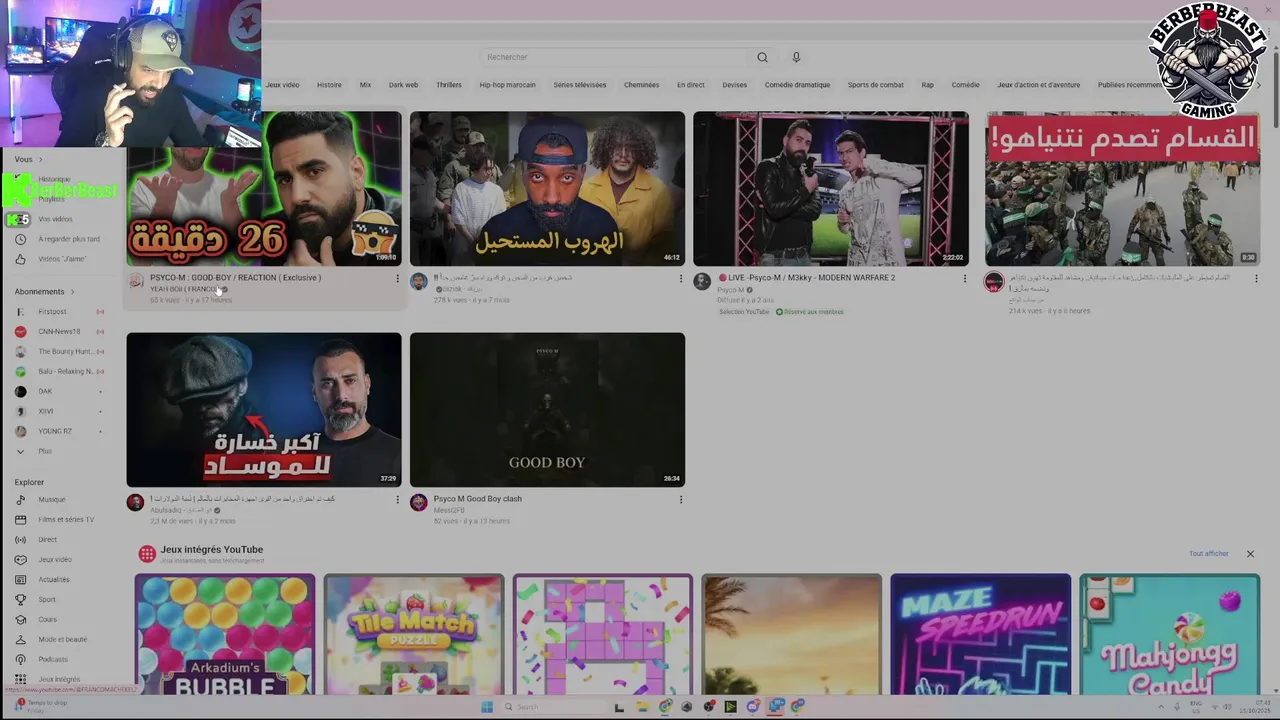
Task: Open À regarder plus tard in sidebar
Action: click(x=58, y=239)
